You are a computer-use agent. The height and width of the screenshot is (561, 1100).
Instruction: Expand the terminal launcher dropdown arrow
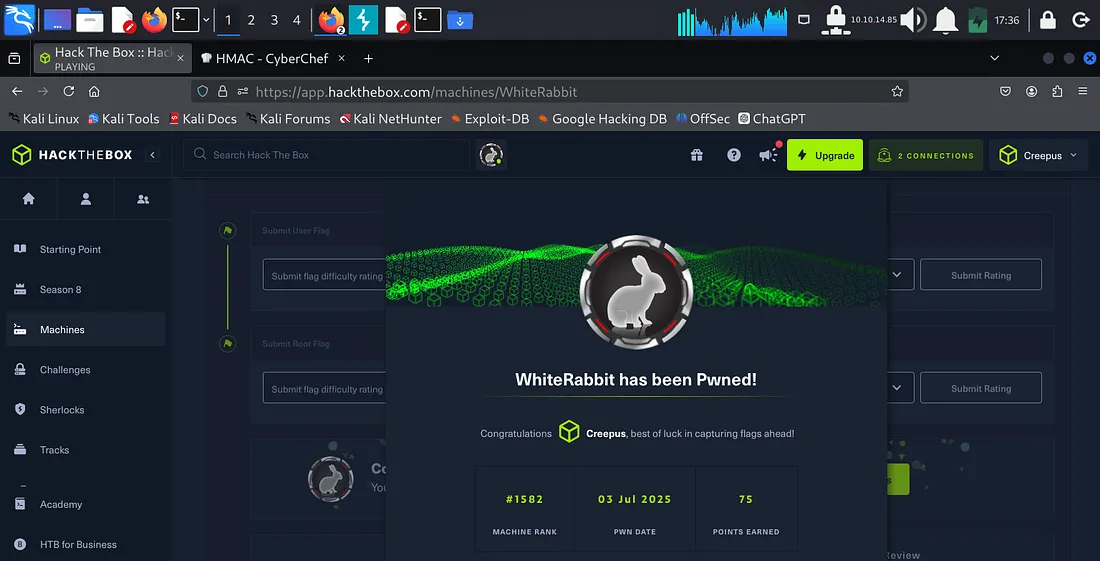pyautogui.click(x=206, y=20)
